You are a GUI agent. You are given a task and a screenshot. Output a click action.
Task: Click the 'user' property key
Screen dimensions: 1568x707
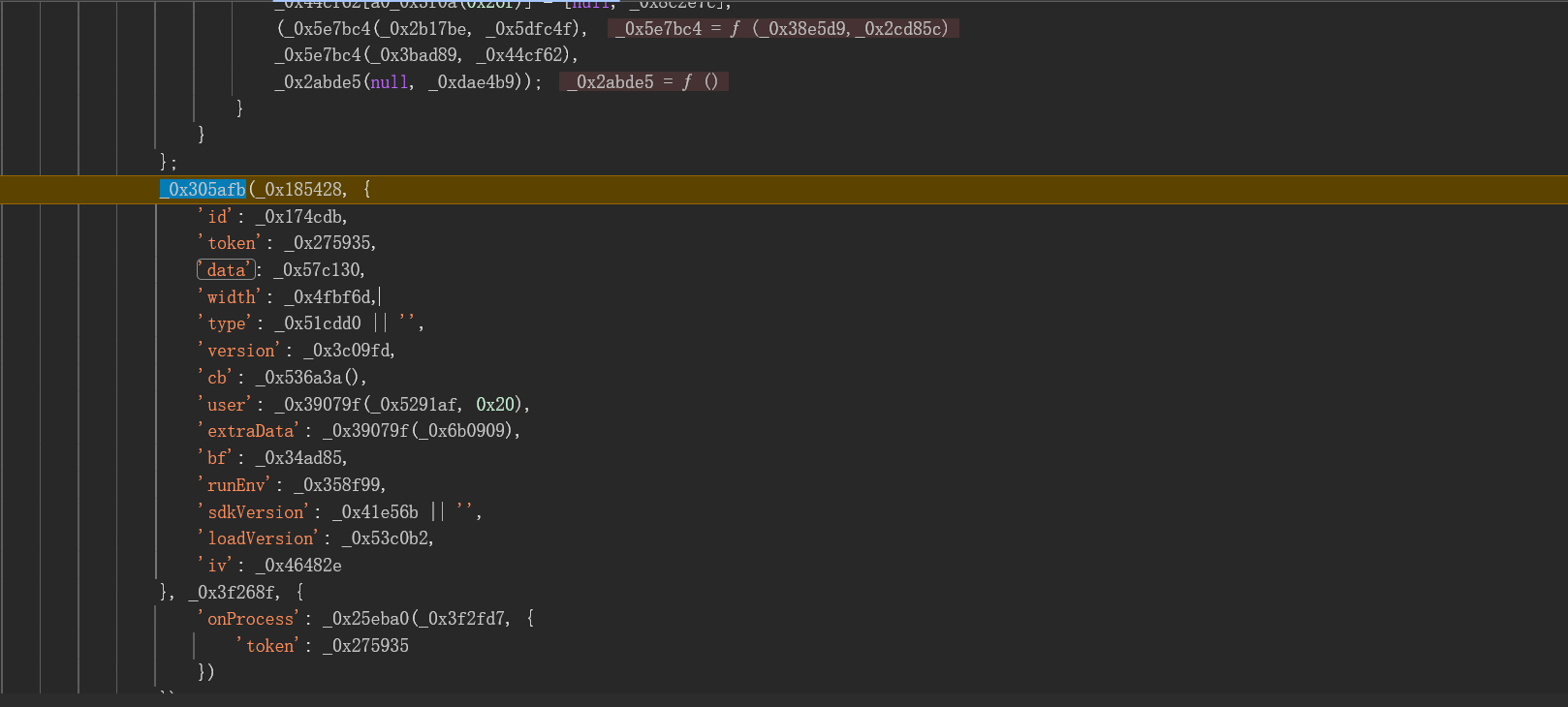click(x=227, y=405)
